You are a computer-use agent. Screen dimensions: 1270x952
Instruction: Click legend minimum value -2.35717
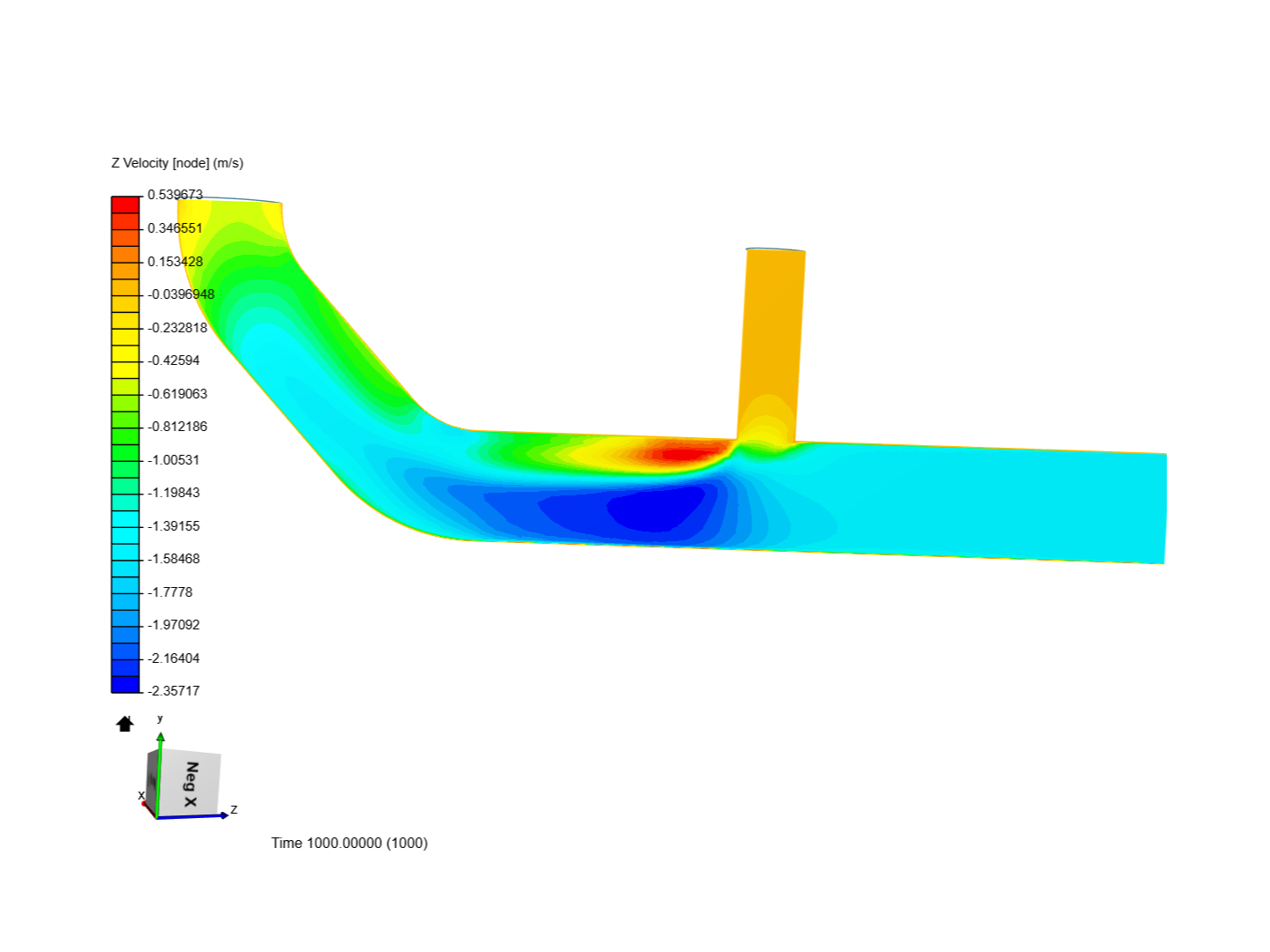point(174,691)
